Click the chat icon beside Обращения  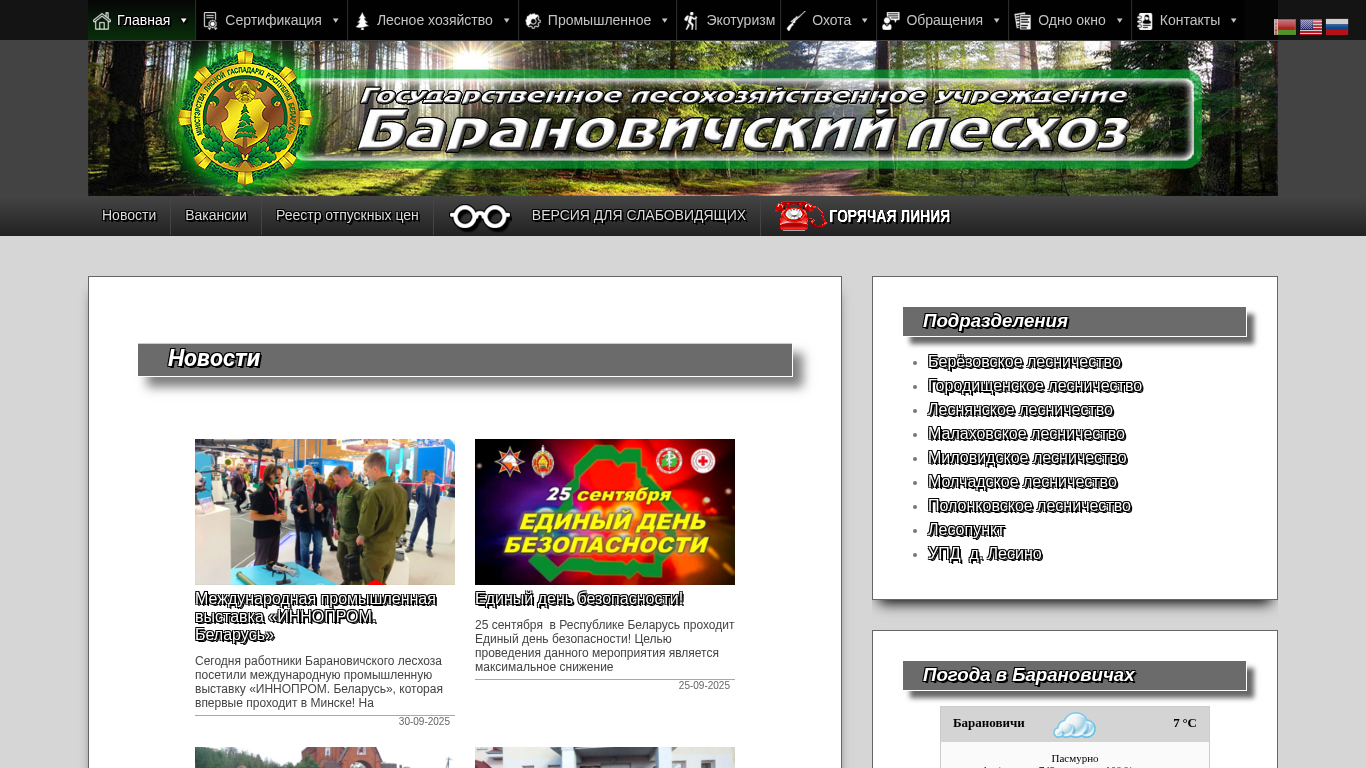(891, 20)
